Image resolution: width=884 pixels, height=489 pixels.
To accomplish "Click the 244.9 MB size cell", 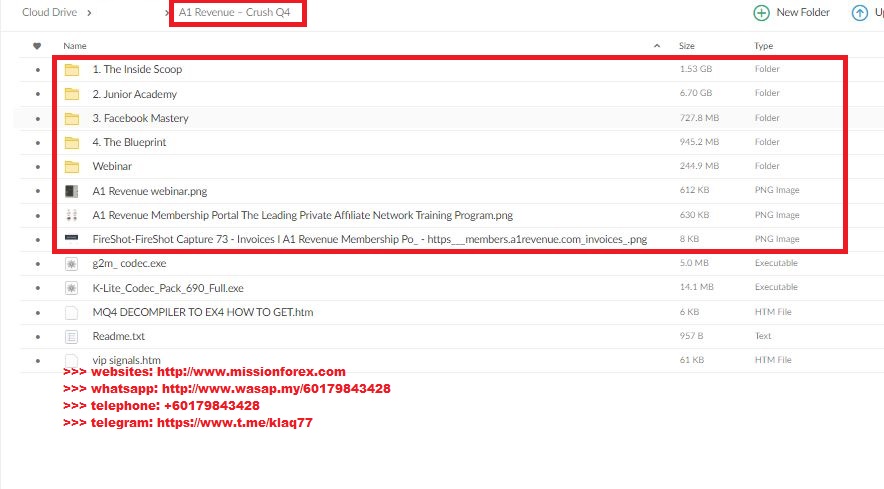I will [x=699, y=166].
